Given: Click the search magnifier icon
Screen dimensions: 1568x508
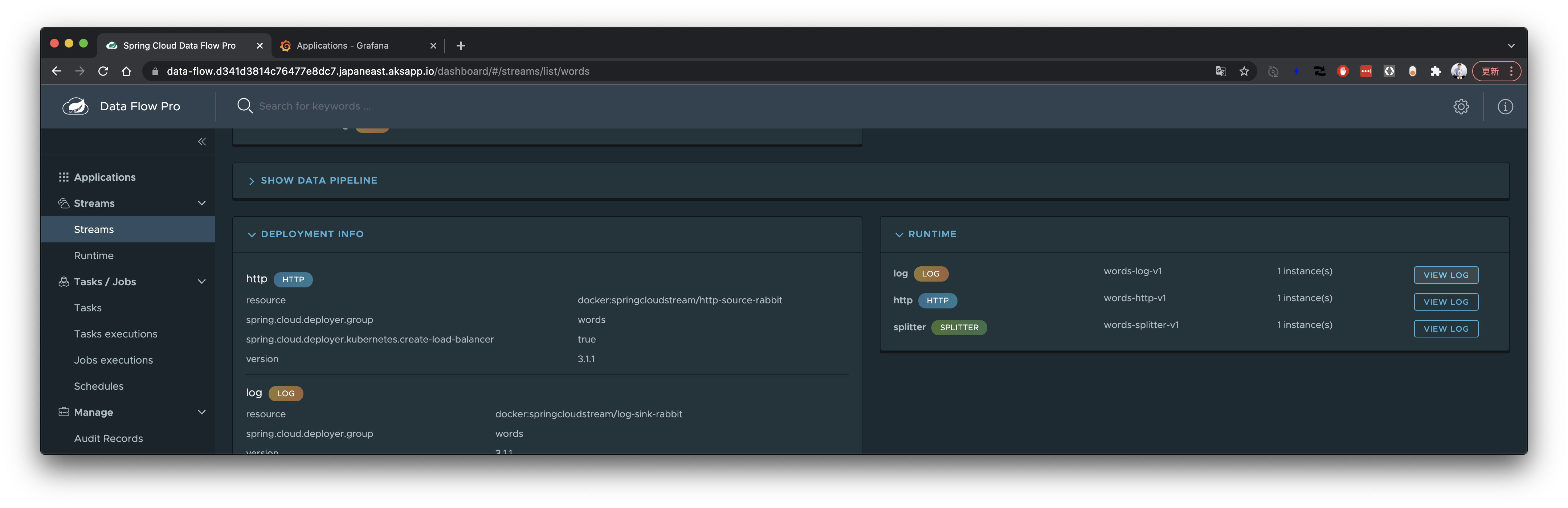Looking at the screenshot, I should 245,106.
